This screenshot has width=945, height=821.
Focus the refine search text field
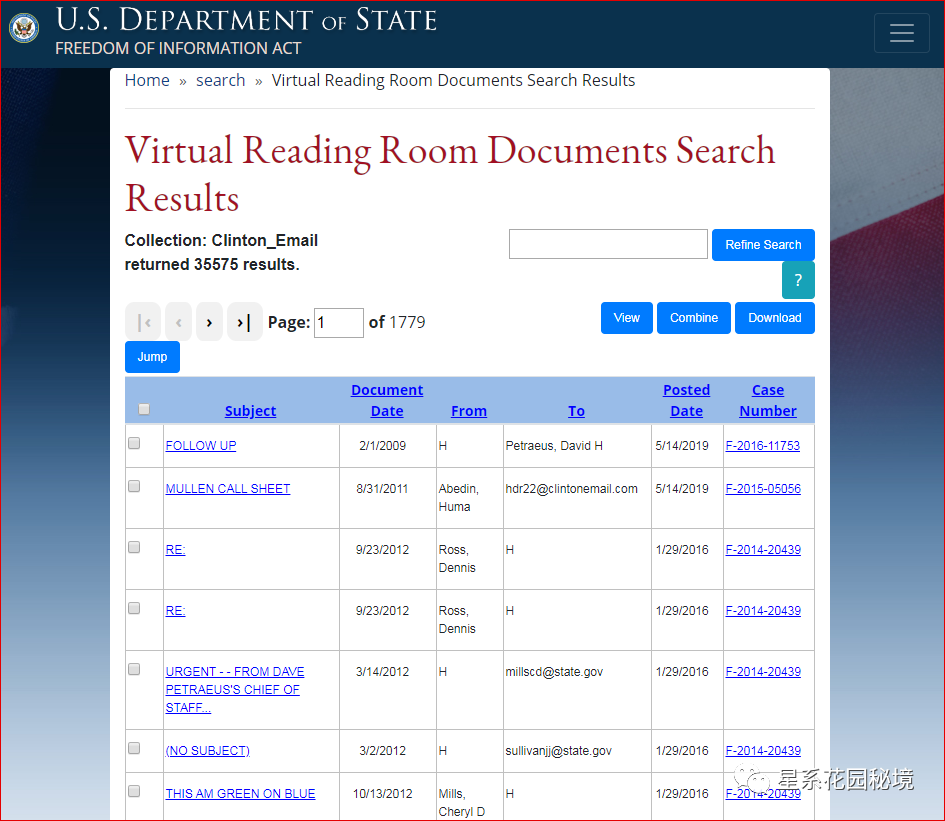(608, 244)
